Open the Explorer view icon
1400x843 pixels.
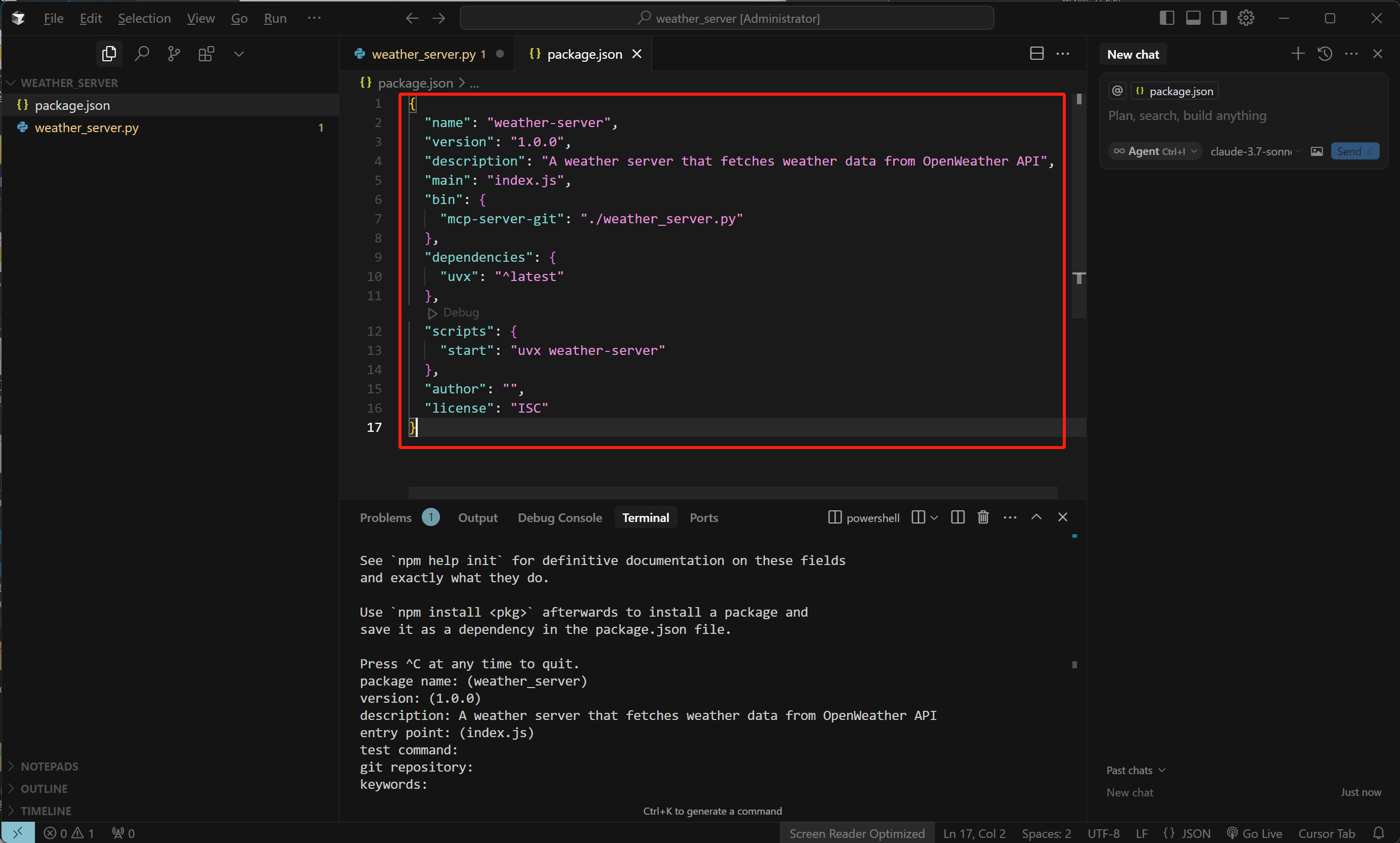(x=109, y=54)
